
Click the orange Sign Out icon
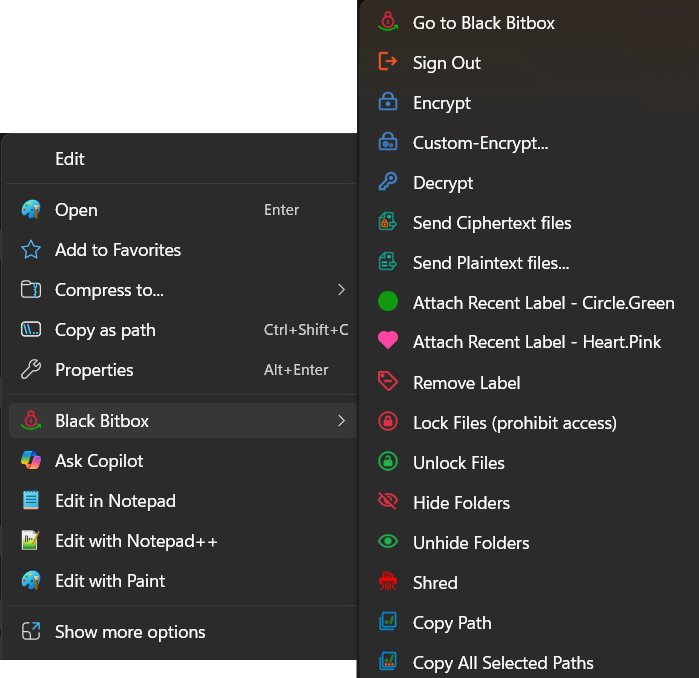[x=388, y=62]
